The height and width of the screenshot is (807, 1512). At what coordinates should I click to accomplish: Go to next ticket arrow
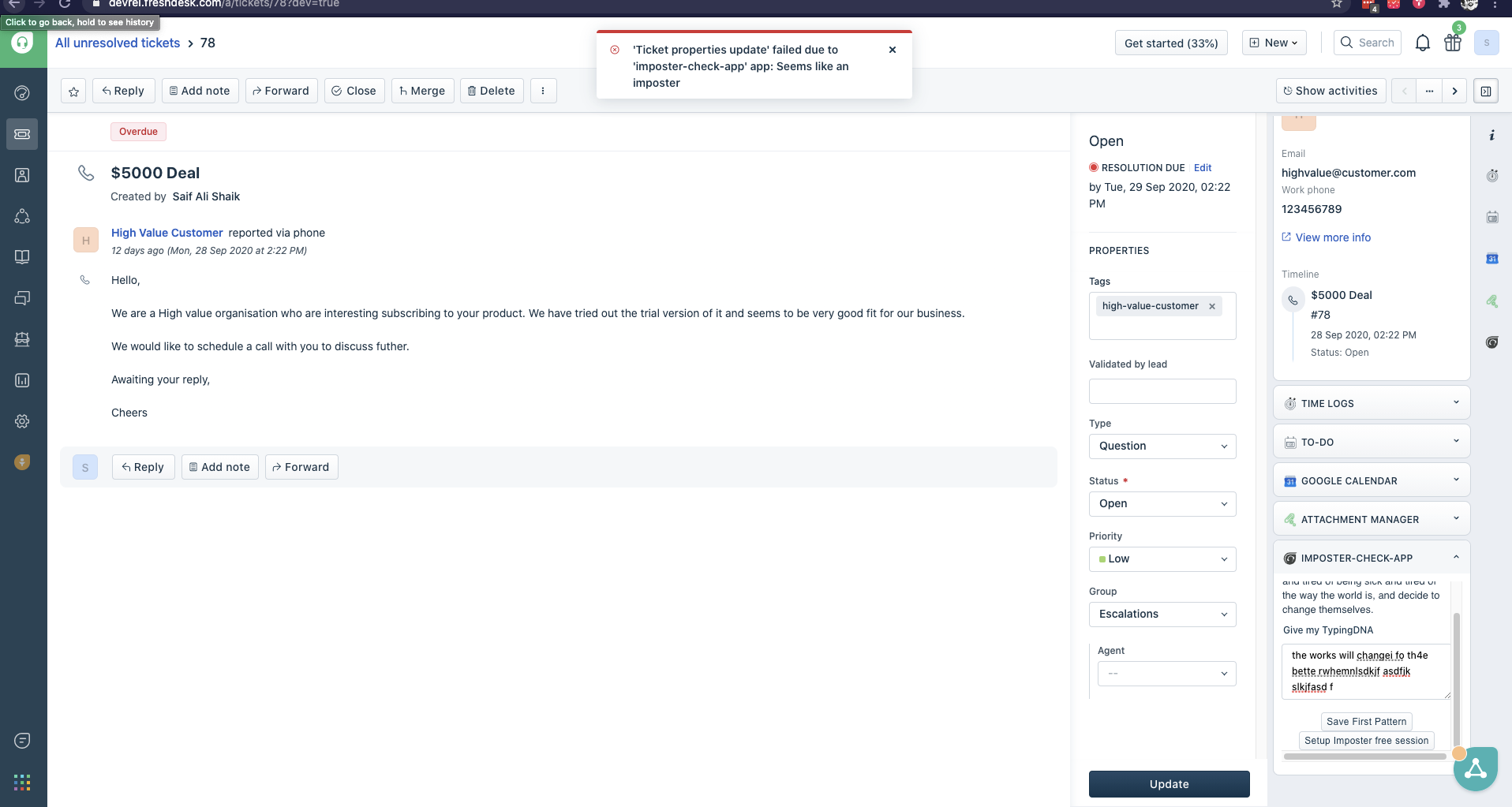coord(1454,92)
